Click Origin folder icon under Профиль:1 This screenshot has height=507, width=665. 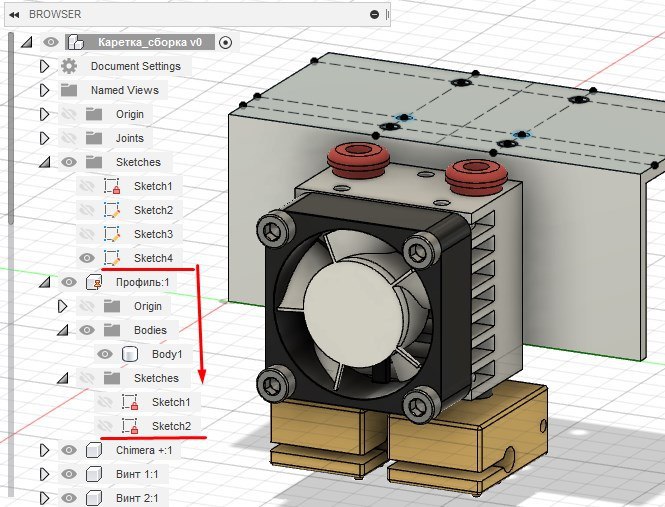click(112, 306)
